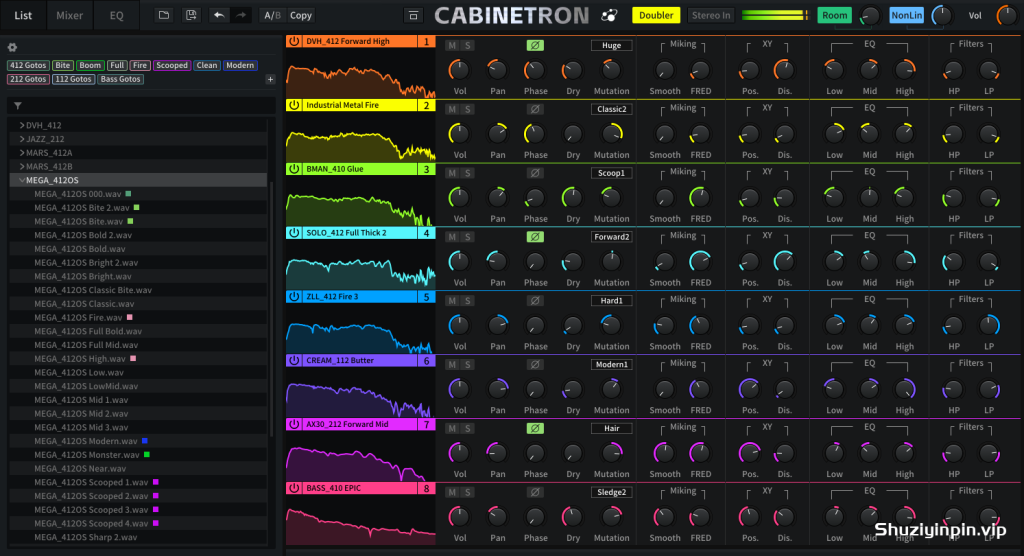Open the Huge mutation preset dropdown
Viewport: 1024px width, 556px height.
[611, 45]
